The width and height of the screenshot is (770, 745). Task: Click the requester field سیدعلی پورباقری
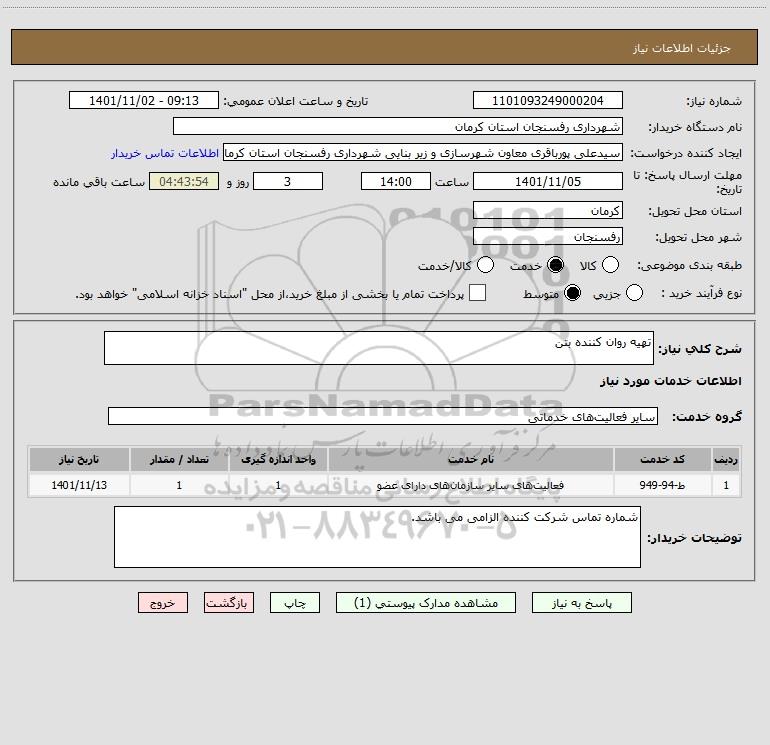(423, 153)
